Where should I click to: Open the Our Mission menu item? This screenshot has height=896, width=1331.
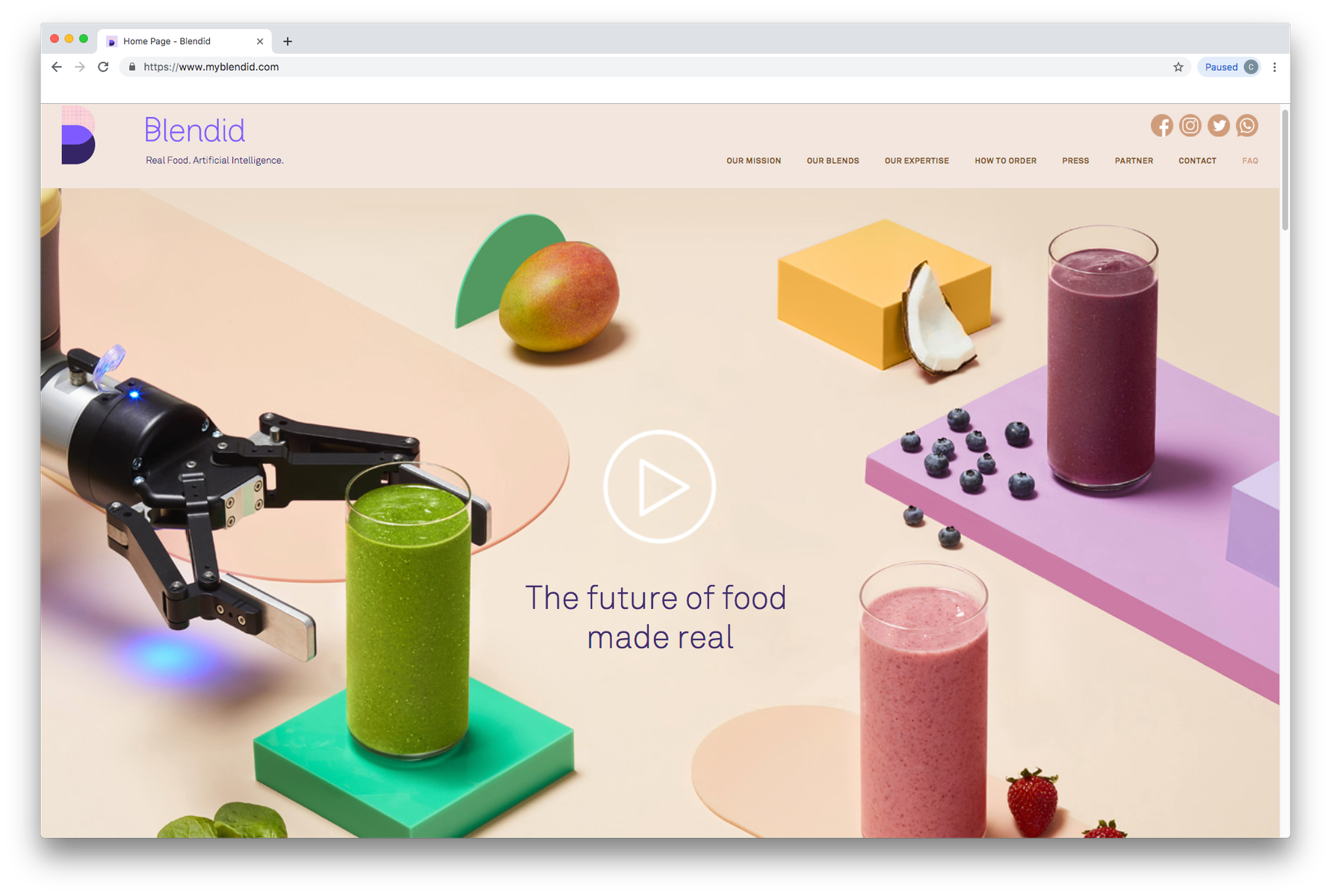coord(753,161)
